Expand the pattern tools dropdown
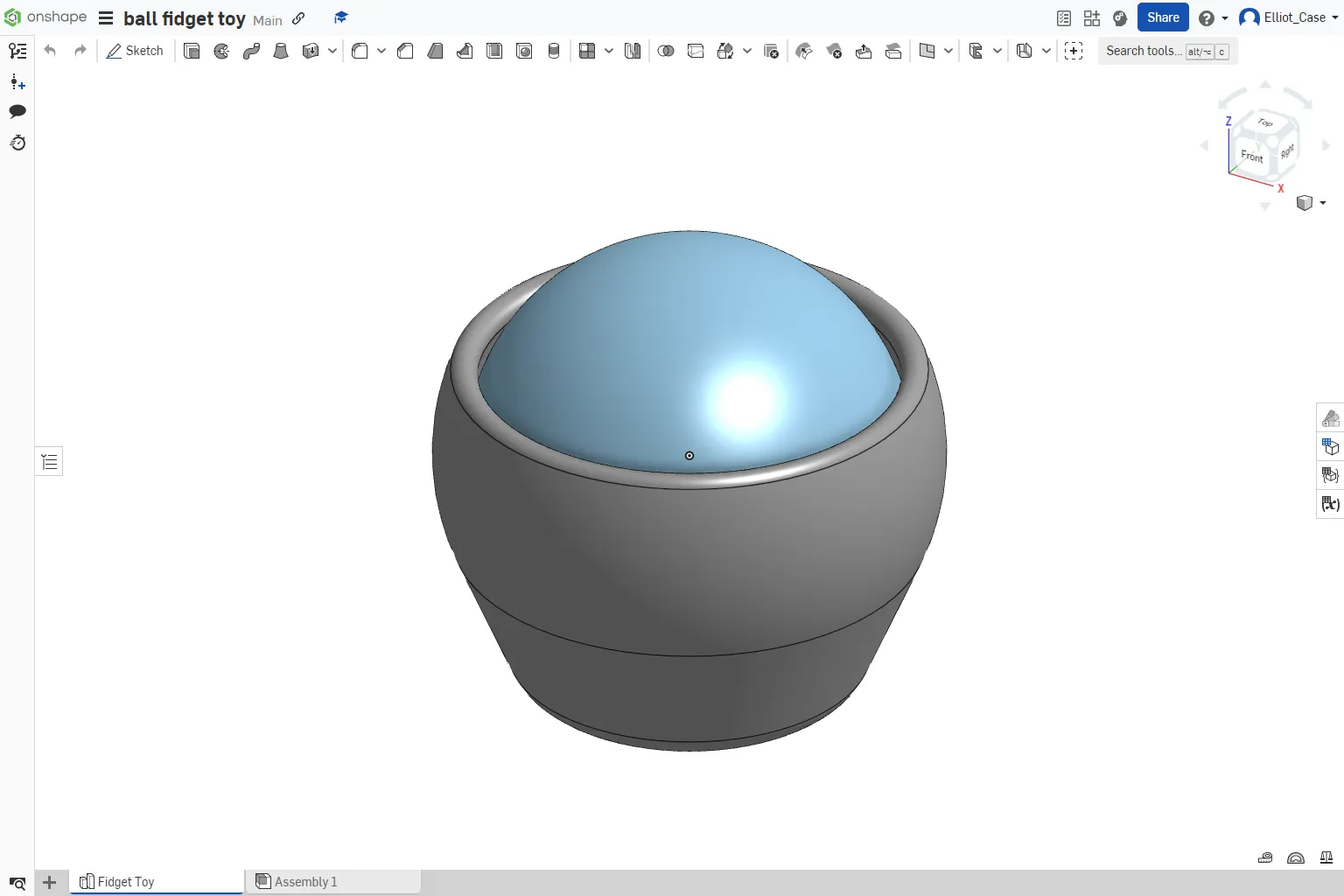Image resolution: width=1344 pixels, height=896 pixels. (x=609, y=51)
